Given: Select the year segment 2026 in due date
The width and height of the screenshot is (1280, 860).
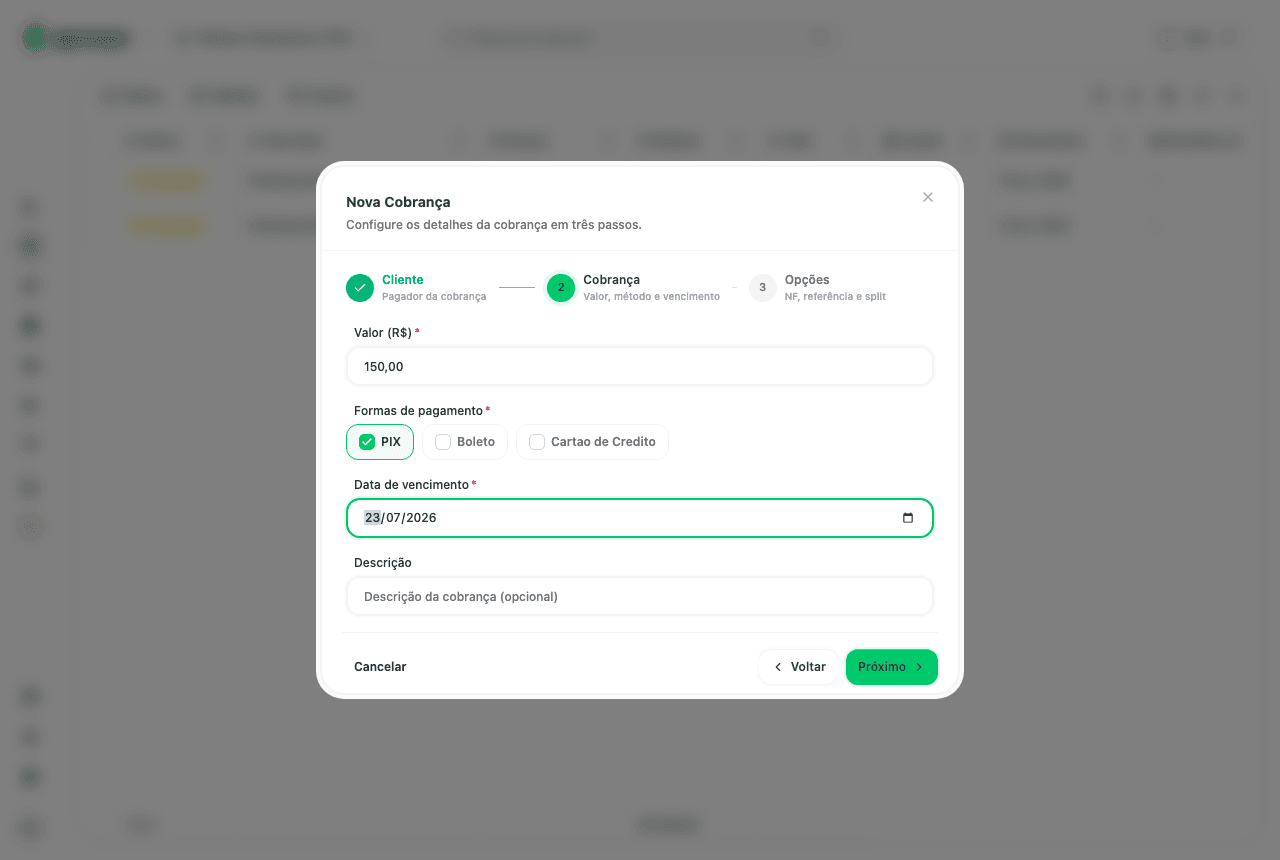Looking at the screenshot, I should coord(421,518).
